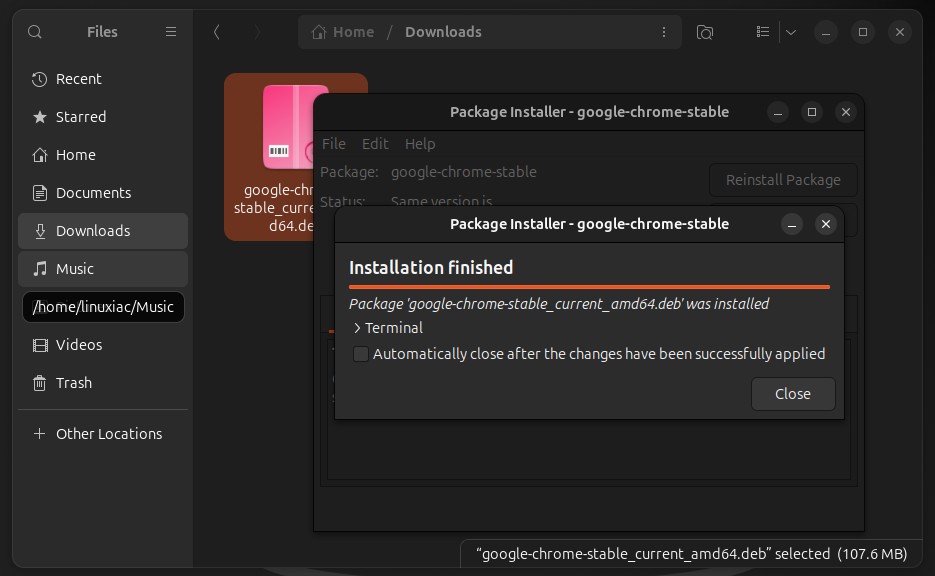Open Starred in the sidebar

[x=103, y=117]
